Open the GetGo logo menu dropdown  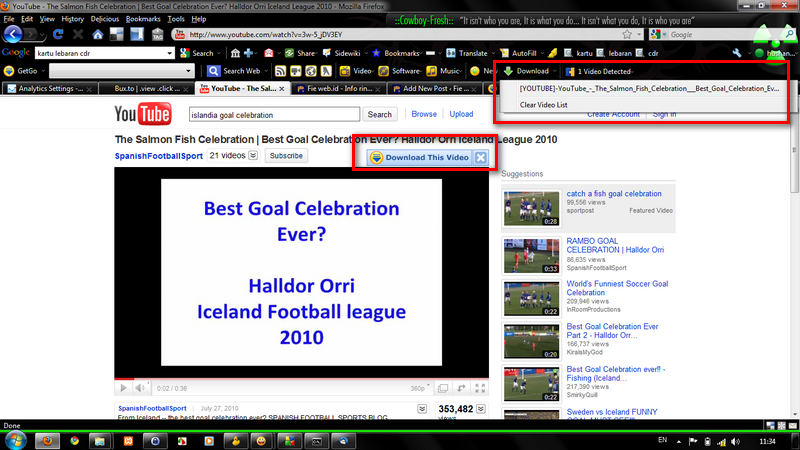(43, 71)
